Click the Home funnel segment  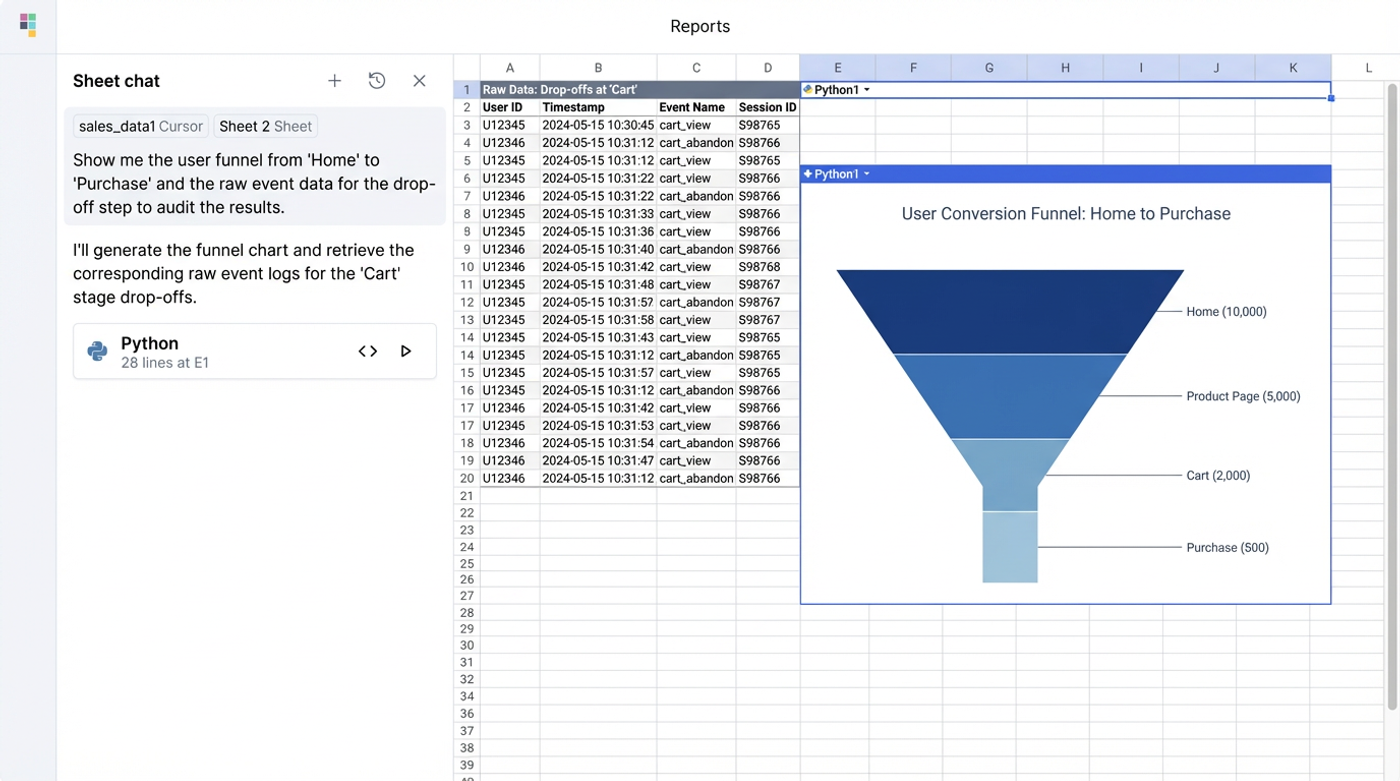pyautogui.click(x=1010, y=312)
